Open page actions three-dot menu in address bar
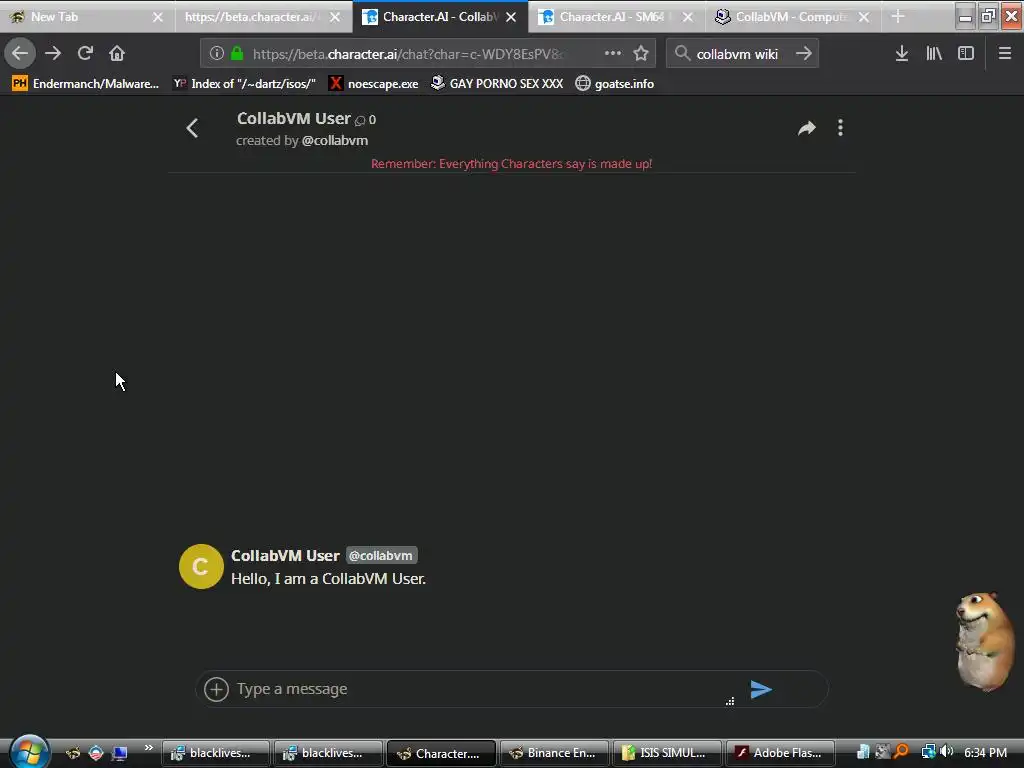1024x768 pixels. [613, 54]
